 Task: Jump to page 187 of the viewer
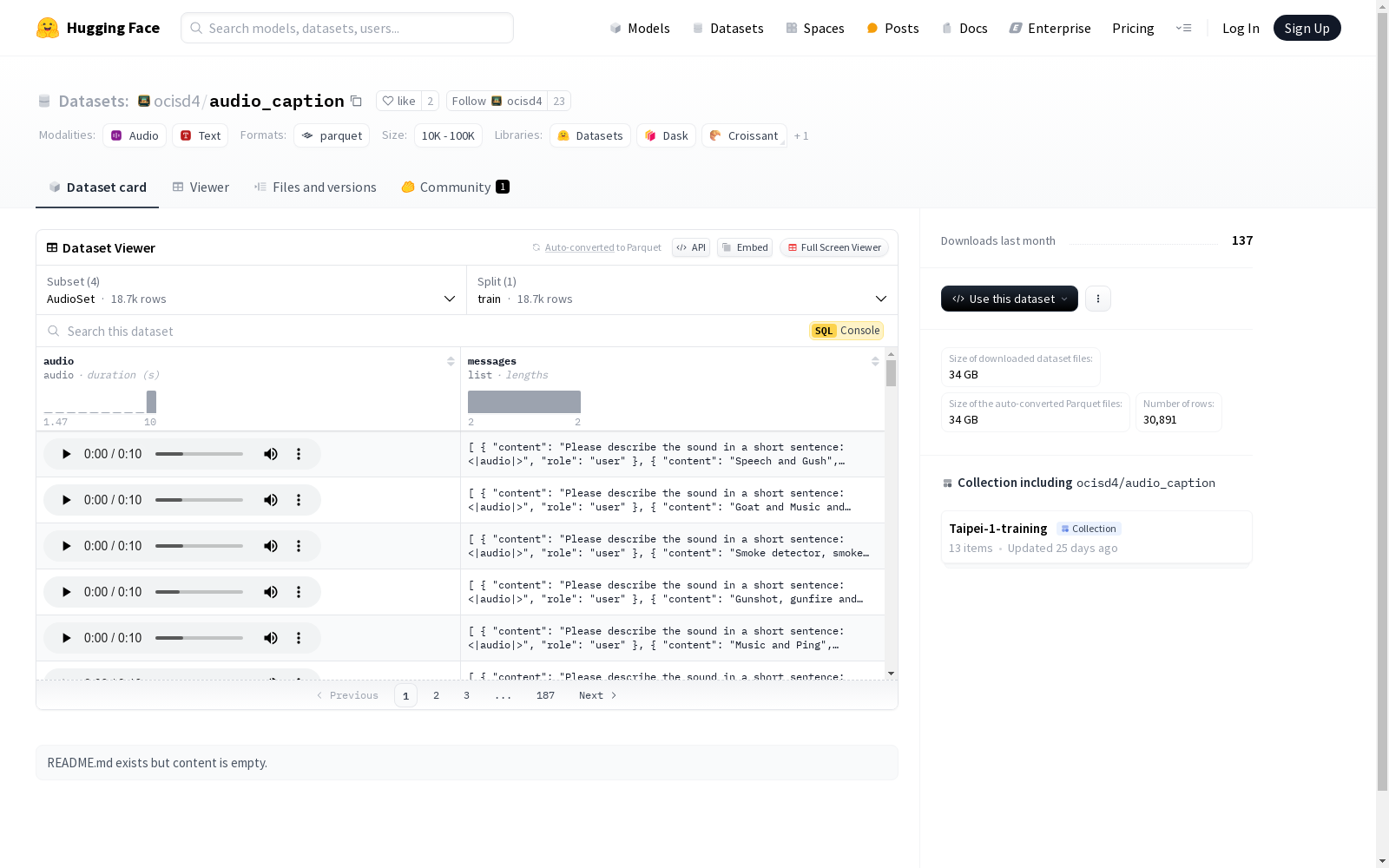click(545, 695)
